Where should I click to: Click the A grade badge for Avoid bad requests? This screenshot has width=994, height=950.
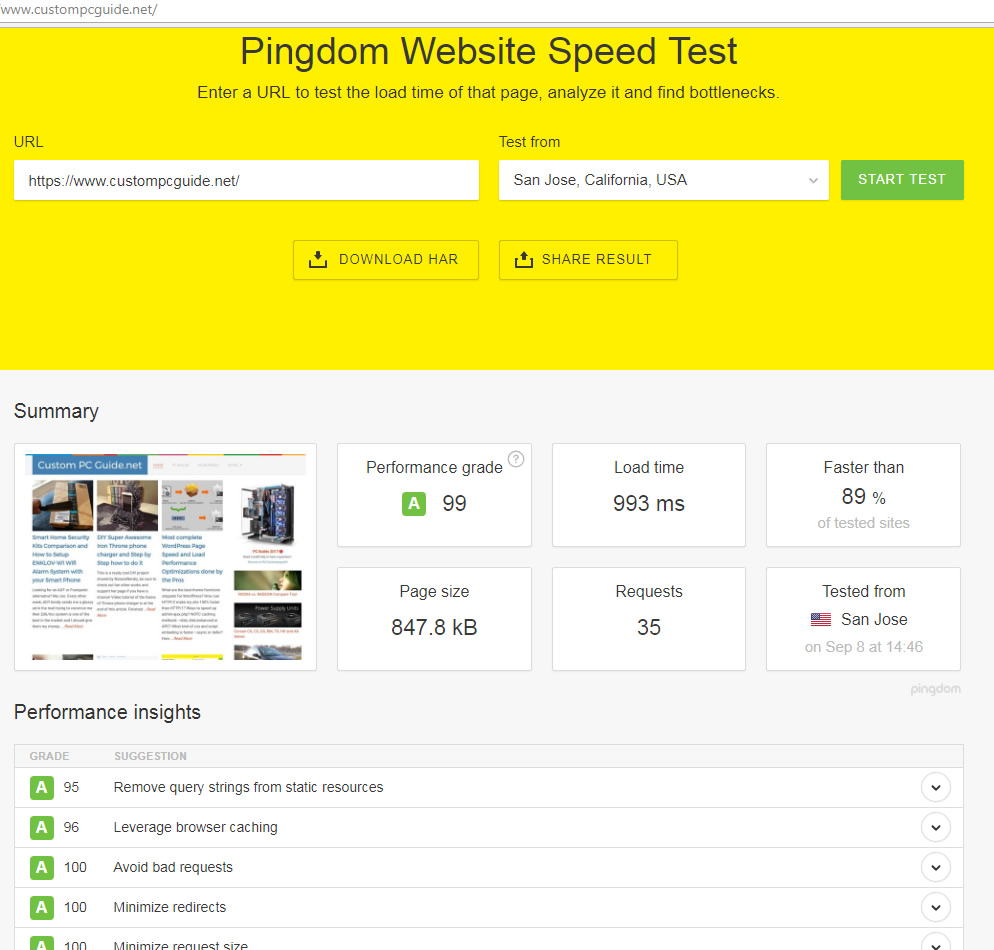[x=41, y=868]
